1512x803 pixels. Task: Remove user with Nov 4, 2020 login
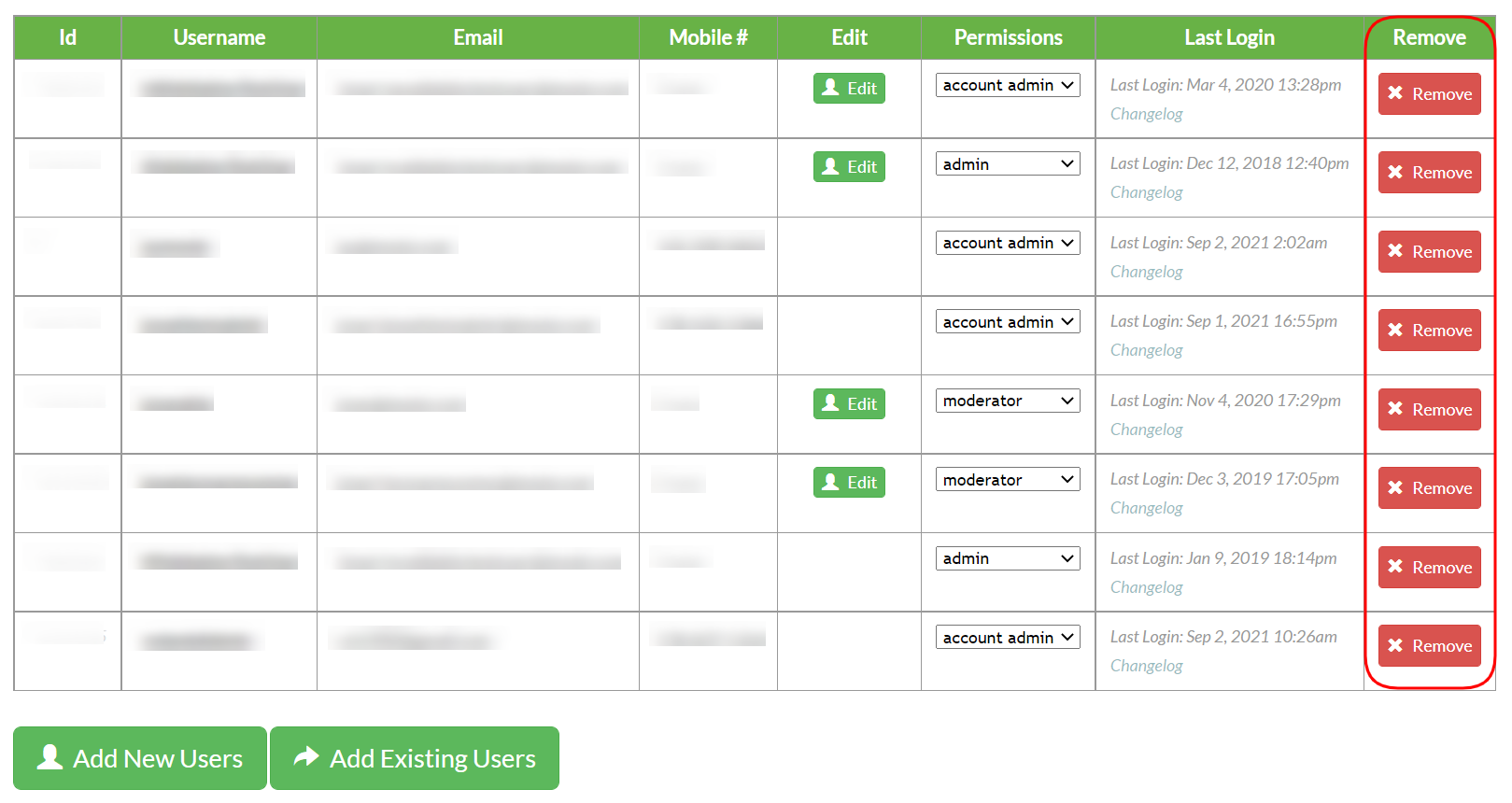pyautogui.click(x=1429, y=410)
